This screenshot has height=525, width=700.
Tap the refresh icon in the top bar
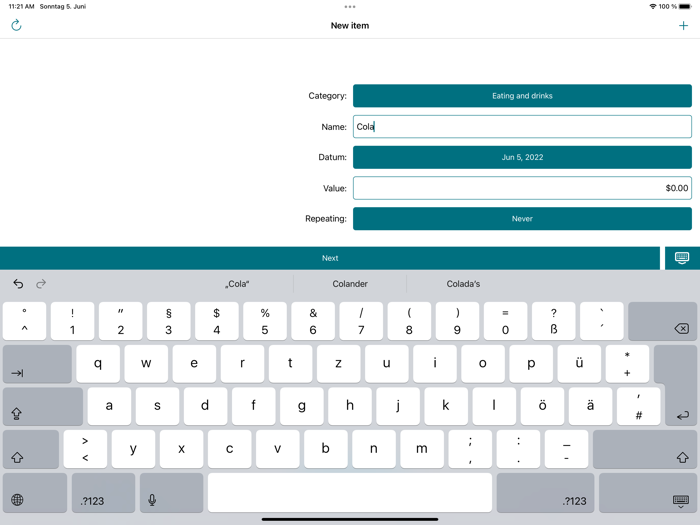tap(16, 25)
